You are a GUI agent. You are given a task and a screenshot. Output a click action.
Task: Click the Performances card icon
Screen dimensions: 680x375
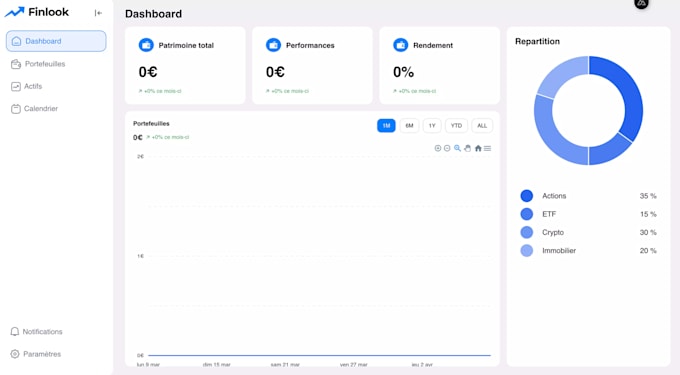pyautogui.click(x=273, y=45)
